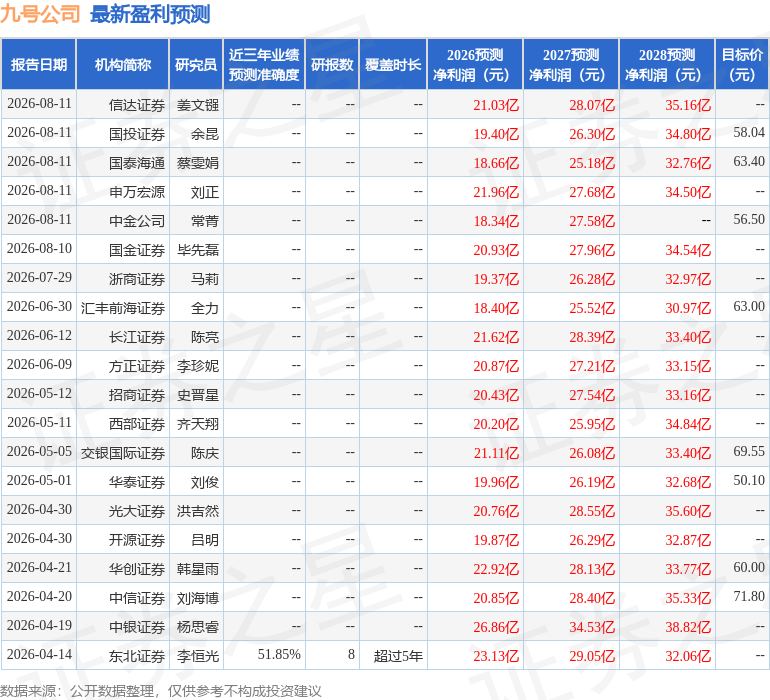This screenshot has width=770, height=700.
Task: Select the 2026-04-20 中信证券 report date
Action: (x=39, y=596)
